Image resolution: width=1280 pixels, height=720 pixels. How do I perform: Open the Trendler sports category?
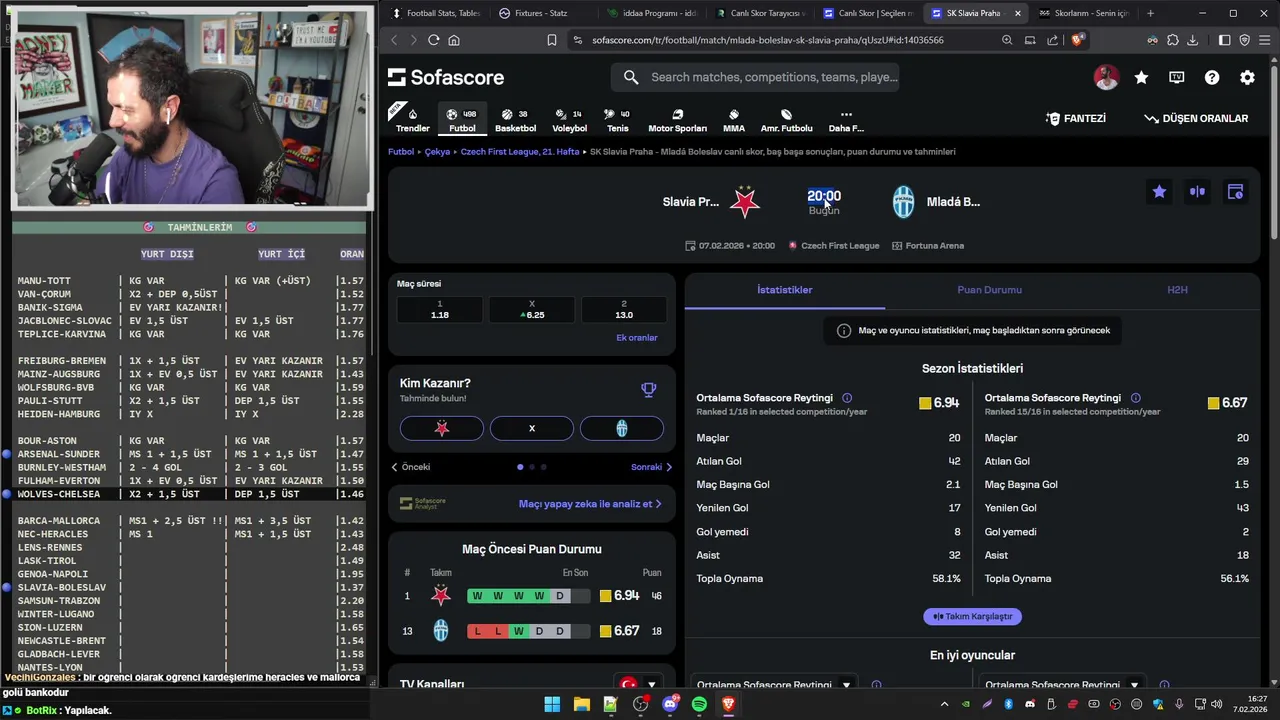pyautogui.click(x=412, y=119)
